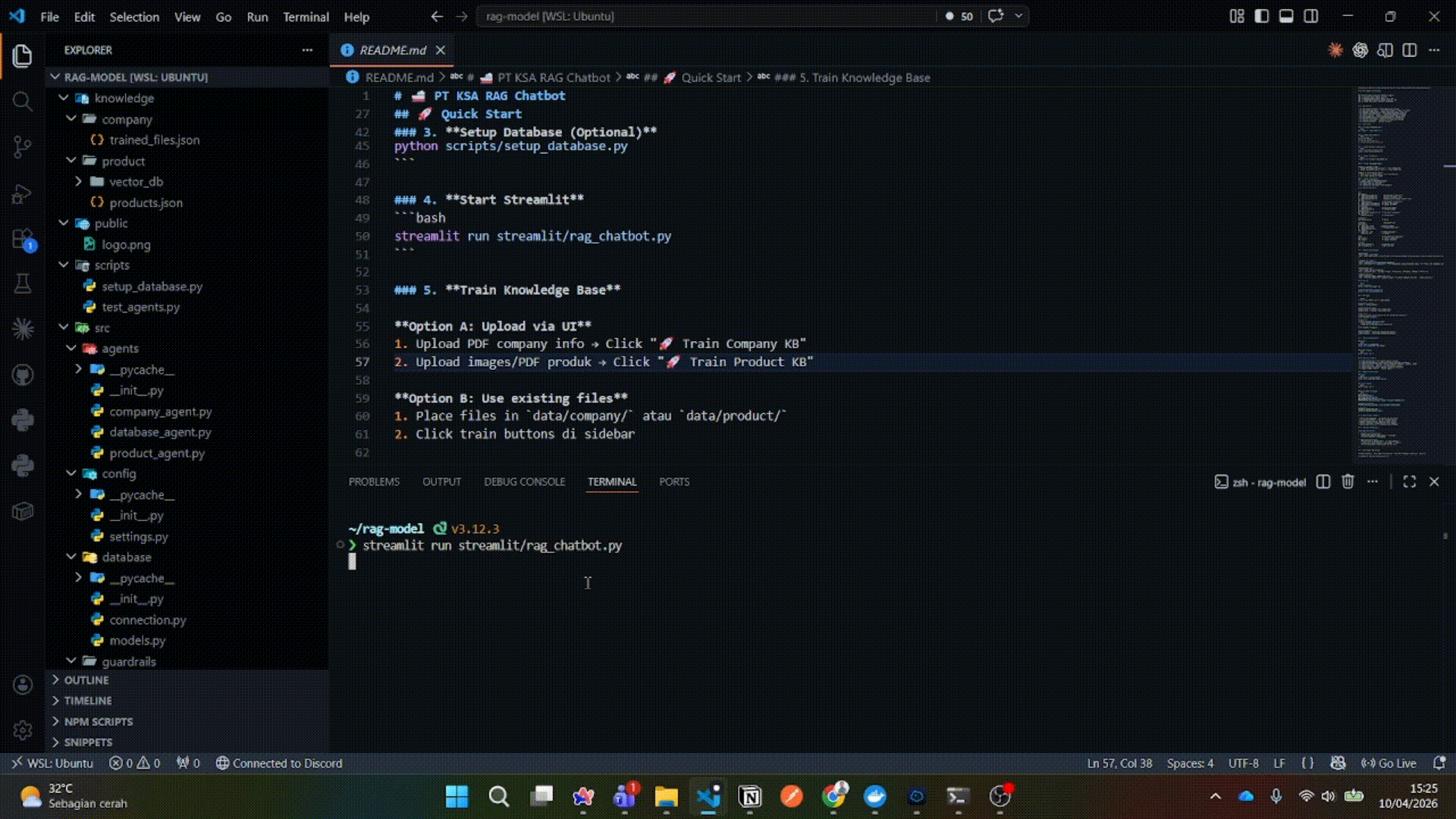Switch to the PROBLEMS tab
This screenshot has width=1456, height=819.
[x=374, y=482]
